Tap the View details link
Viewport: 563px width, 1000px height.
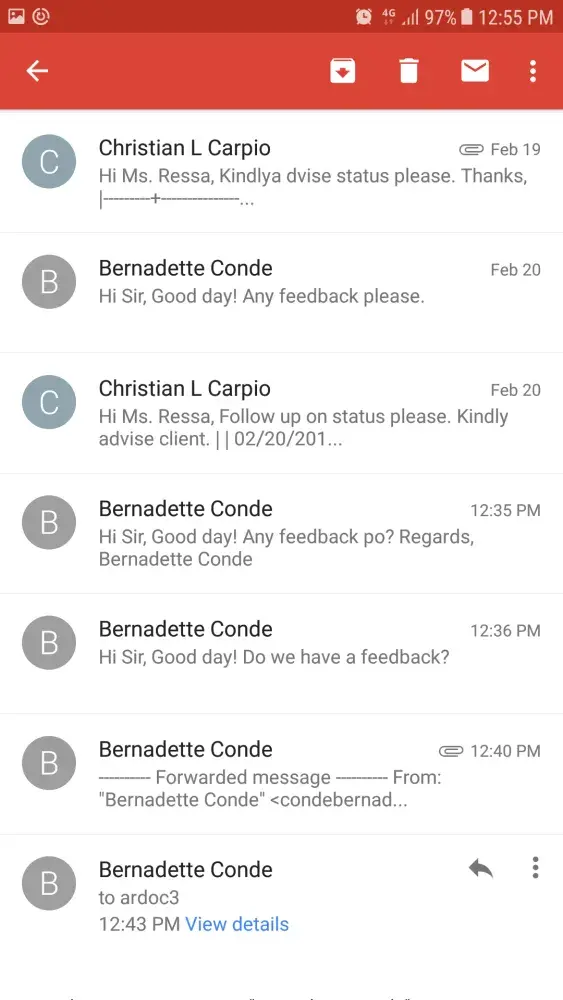click(237, 923)
